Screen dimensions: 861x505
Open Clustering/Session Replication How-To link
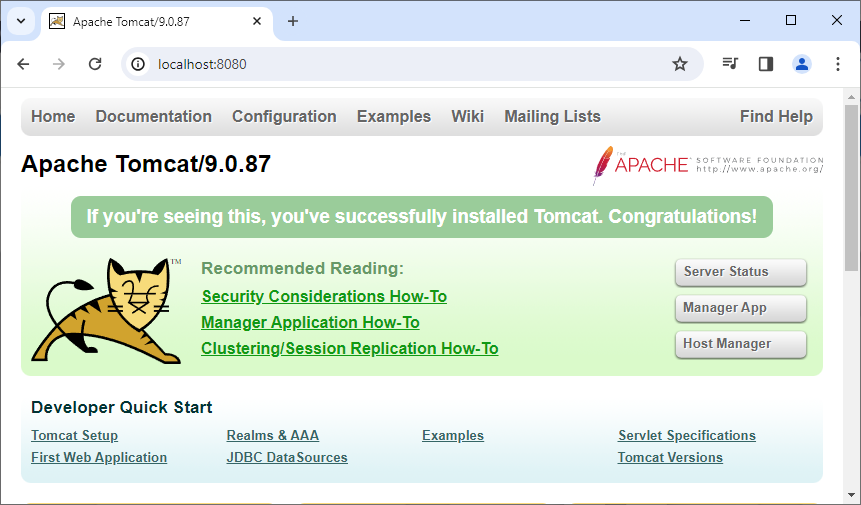[x=350, y=349]
